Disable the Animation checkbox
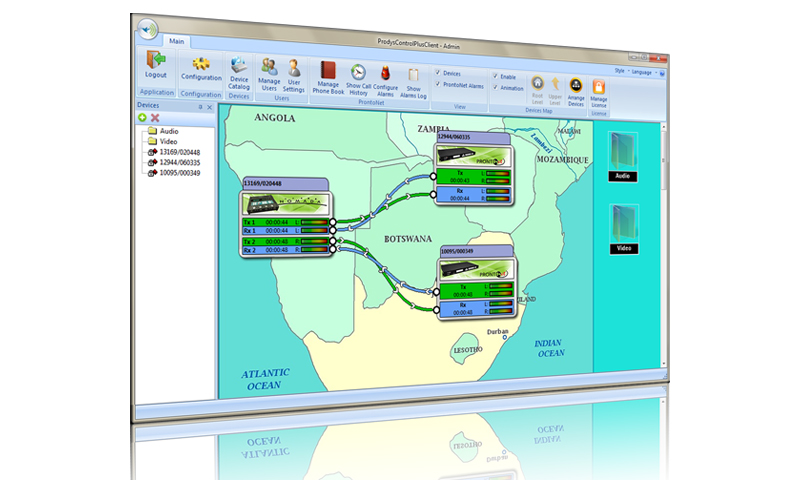This screenshot has width=800, height=480. [x=495, y=89]
